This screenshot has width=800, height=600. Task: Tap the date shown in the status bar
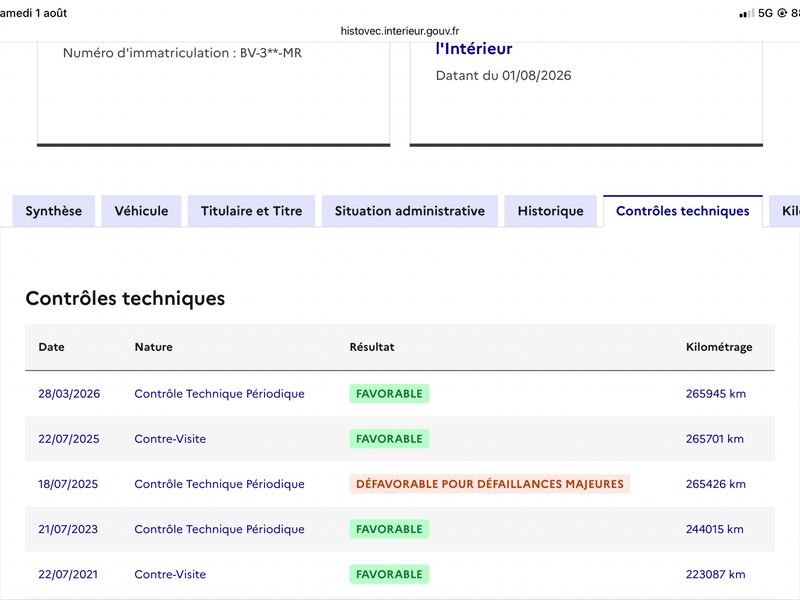coord(34,13)
